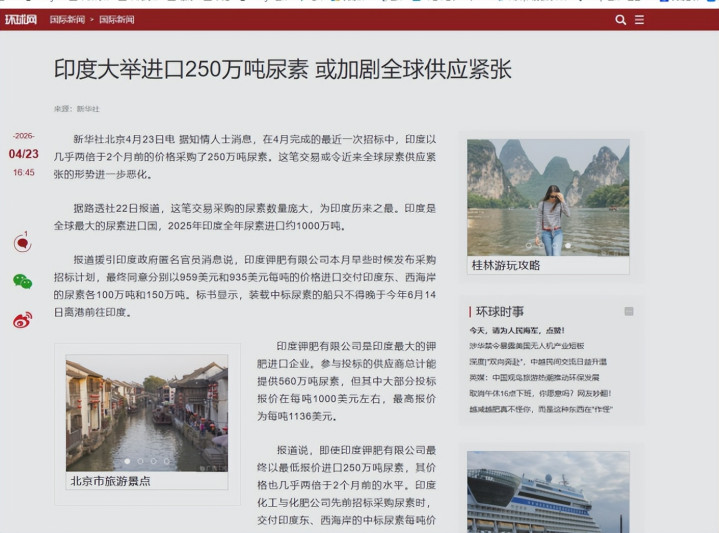Click the paragraph beginning 报道援引印度政府匿名官员

[x=245, y=286]
